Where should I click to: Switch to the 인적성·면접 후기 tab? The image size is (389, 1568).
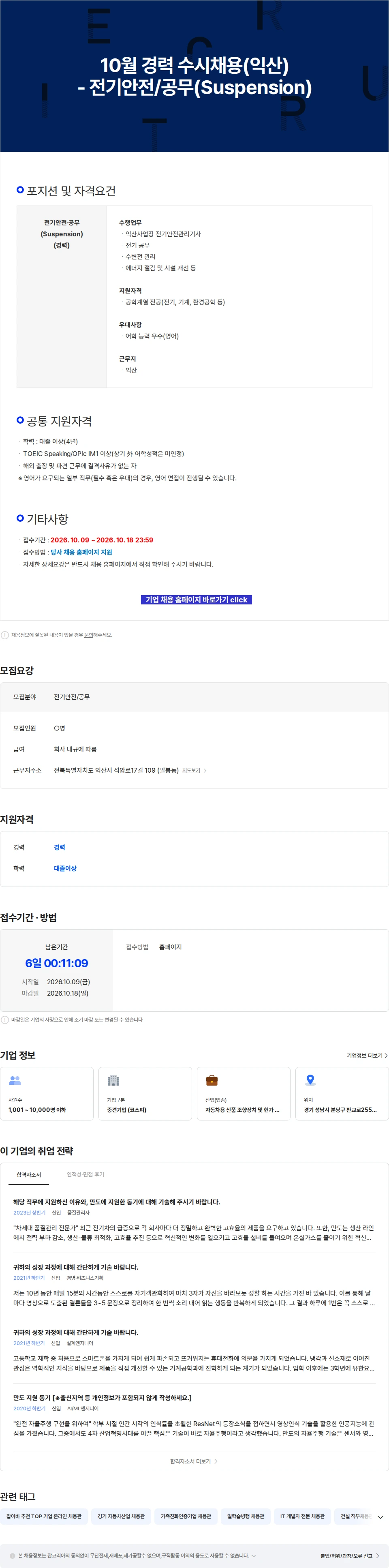(x=85, y=1175)
